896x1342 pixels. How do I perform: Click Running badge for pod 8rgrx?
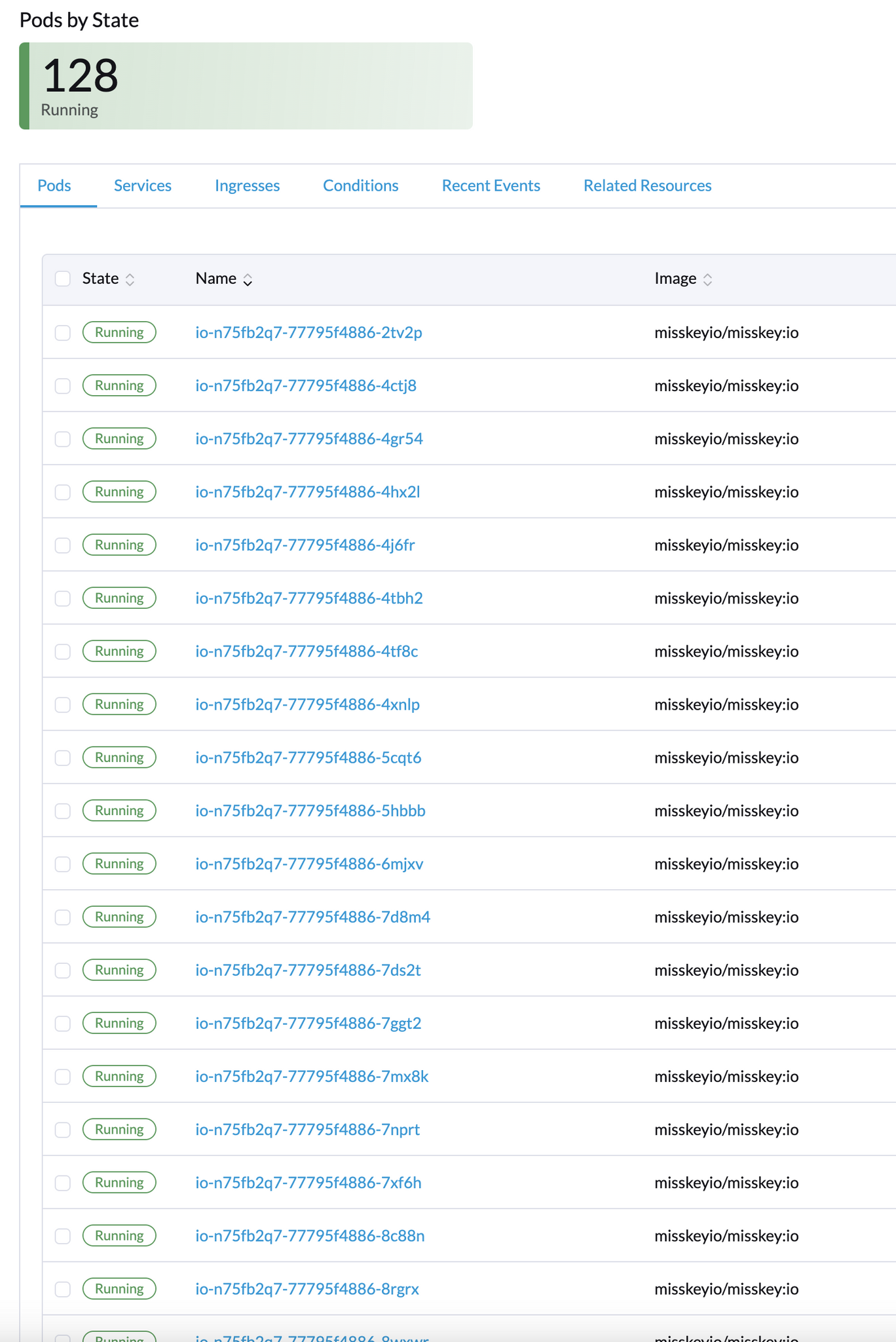[119, 1289]
